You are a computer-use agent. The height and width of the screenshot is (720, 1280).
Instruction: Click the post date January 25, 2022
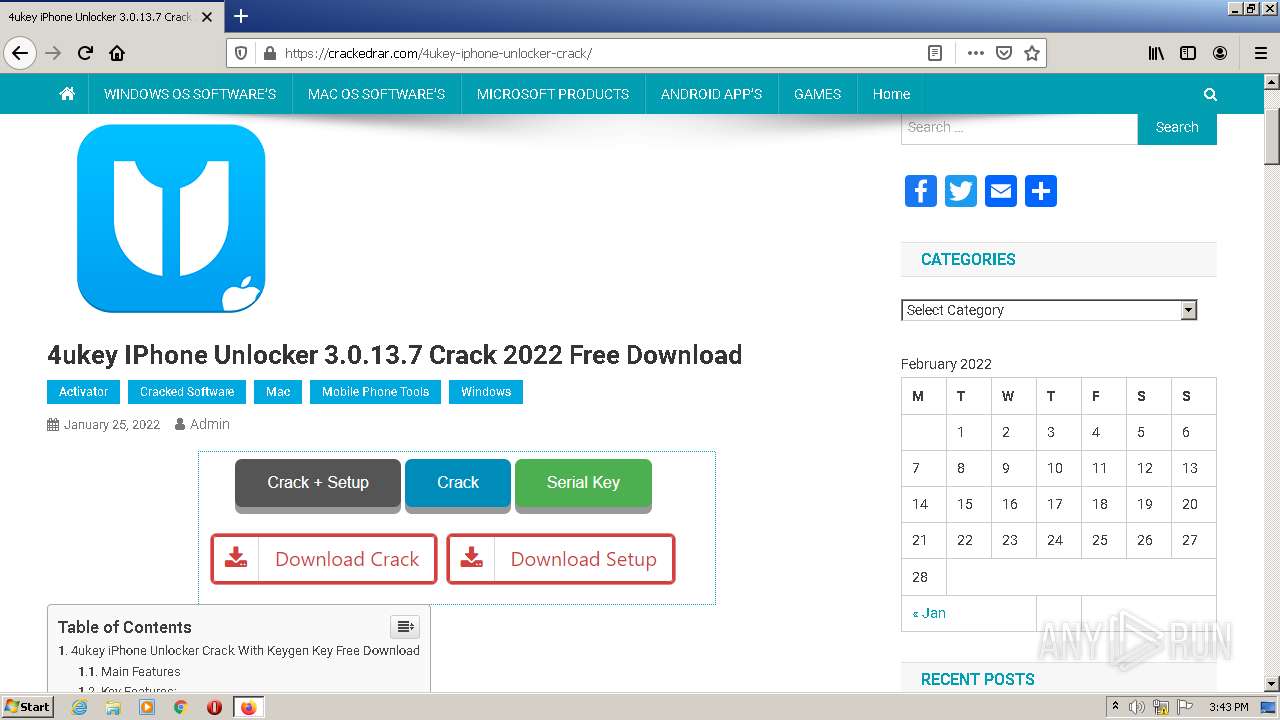111,425
